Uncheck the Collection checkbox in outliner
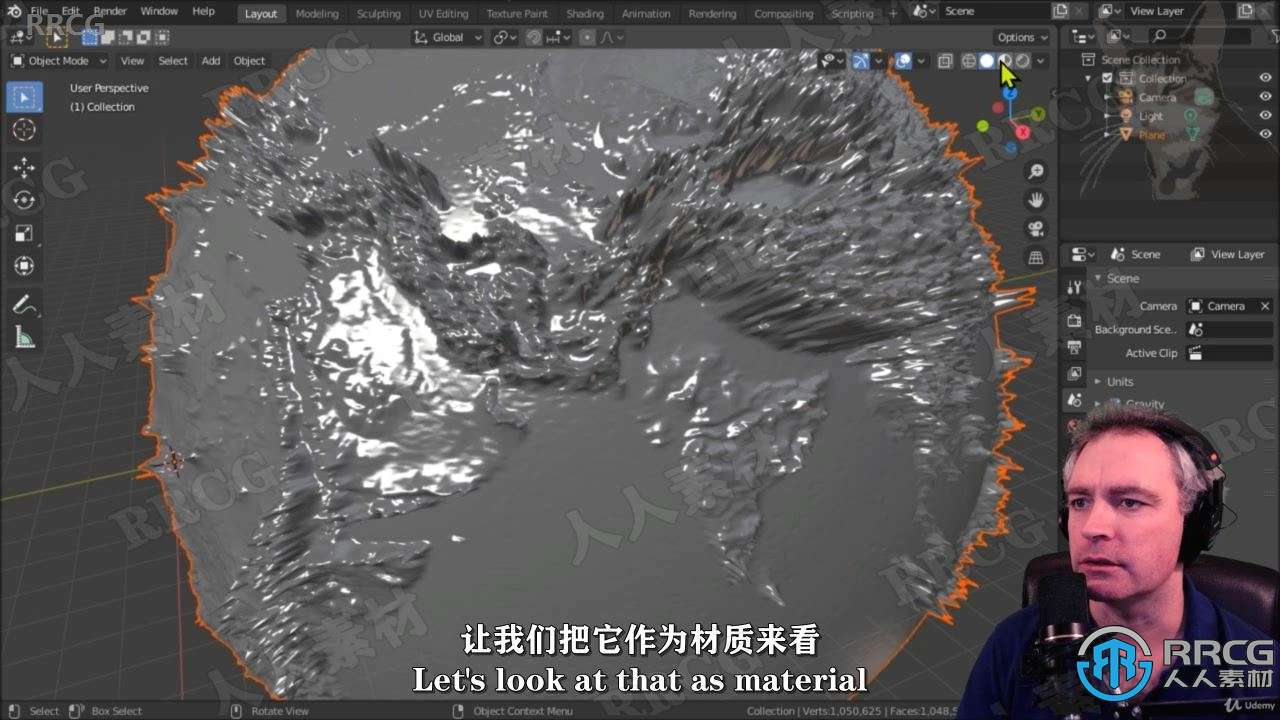Viewport: 1280px width, 720px height. pos(1107,78)
